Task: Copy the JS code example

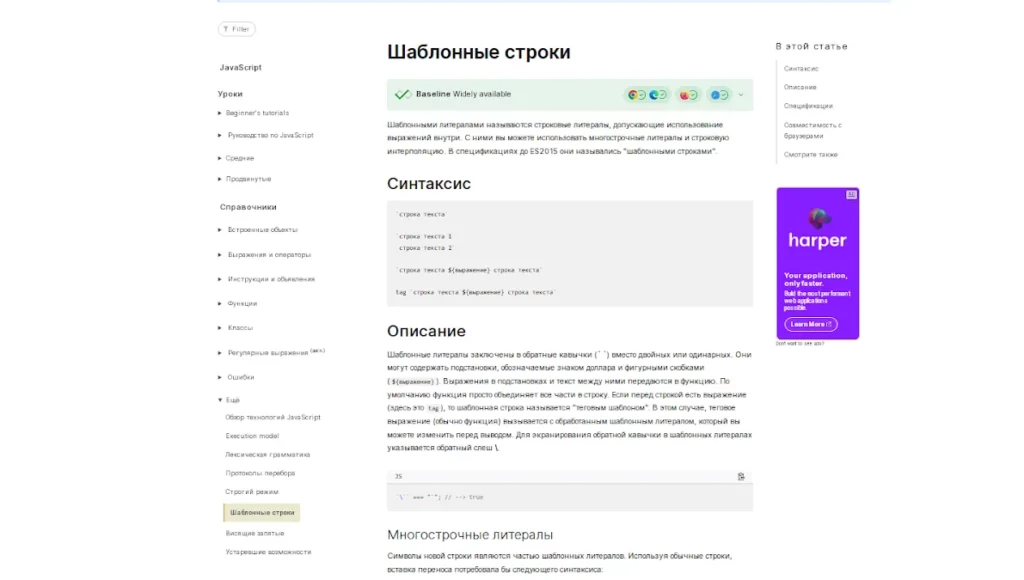Action: [x=741, y=477]
